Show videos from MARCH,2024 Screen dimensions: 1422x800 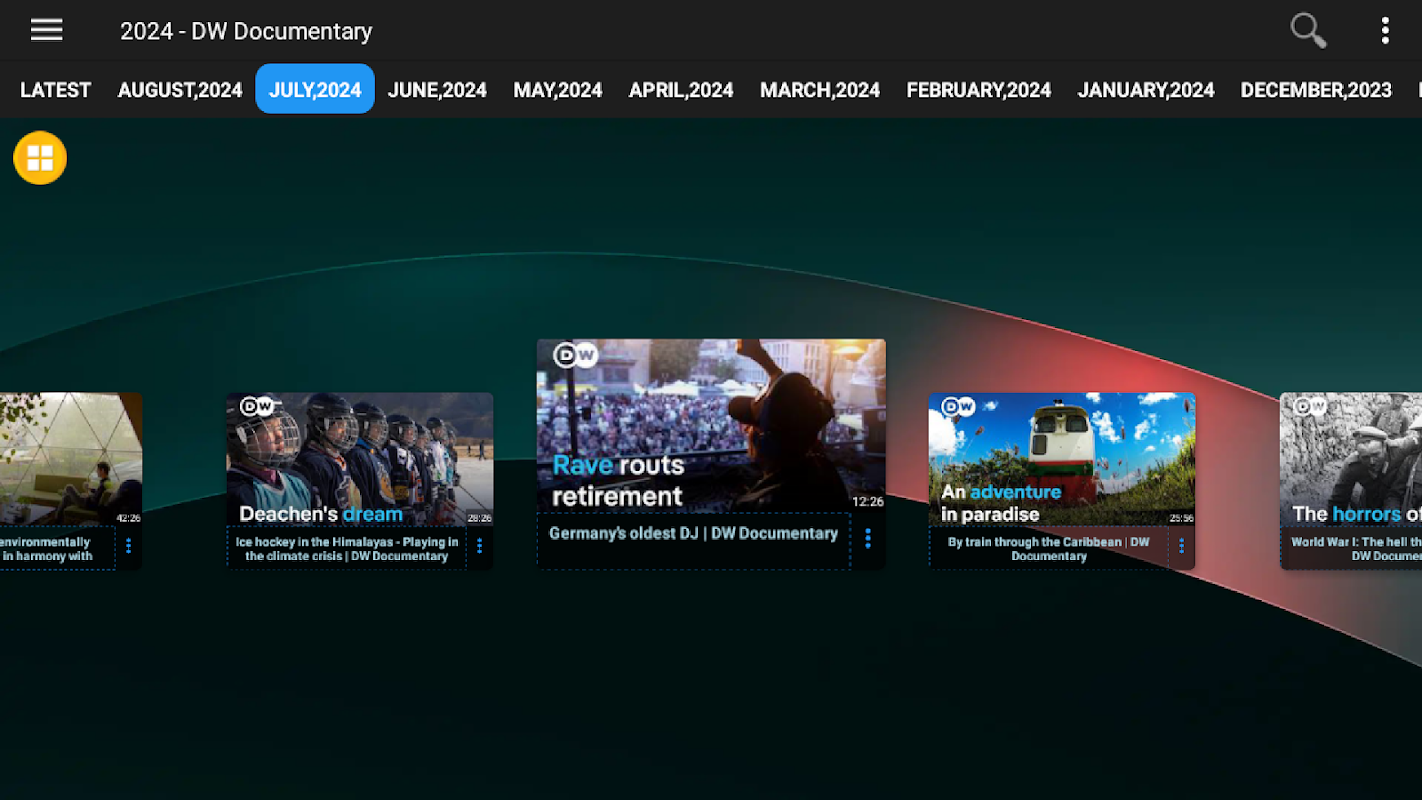pyautogui.click(x=820, y=90)
